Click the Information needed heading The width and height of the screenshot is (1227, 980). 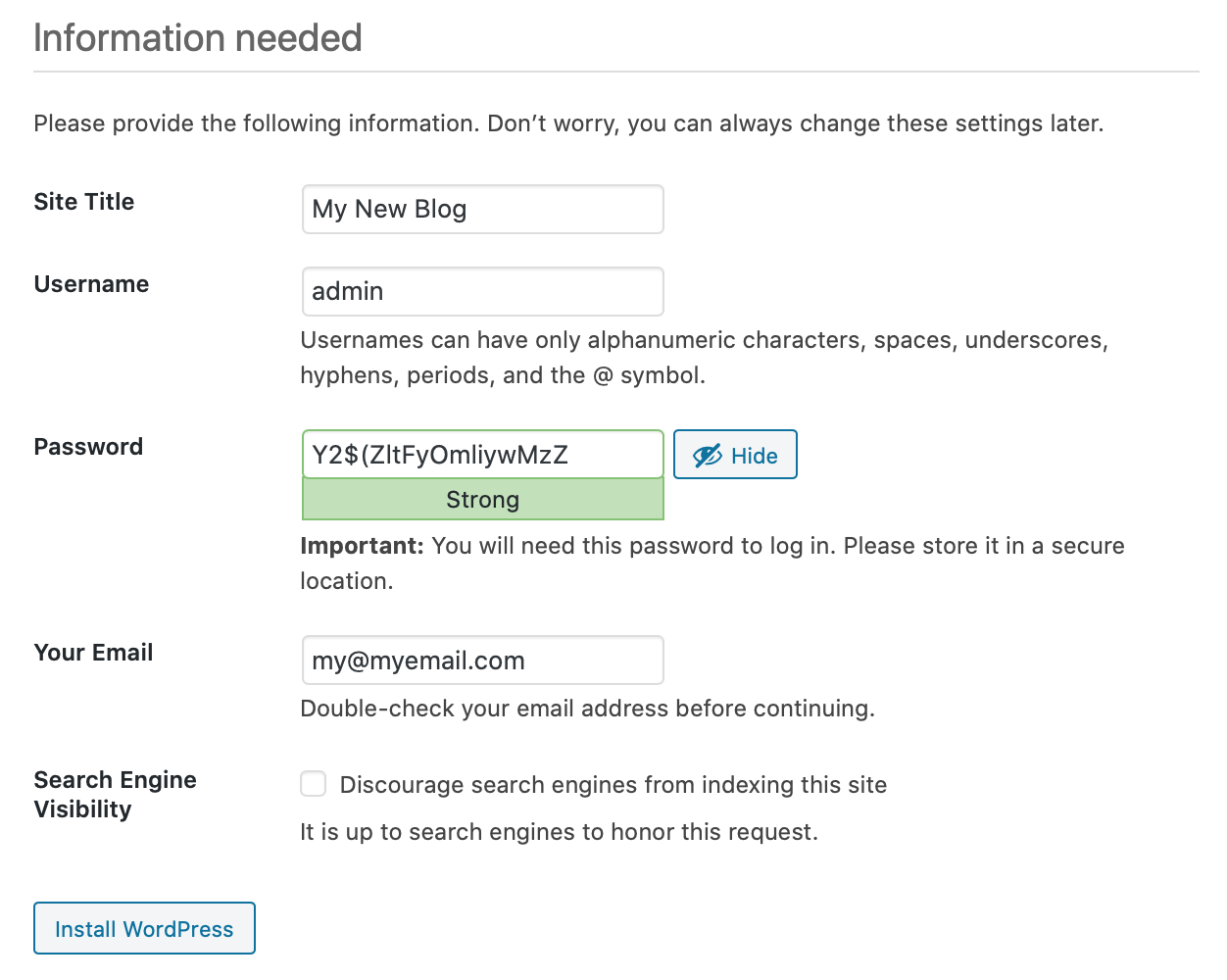(198, 38)
